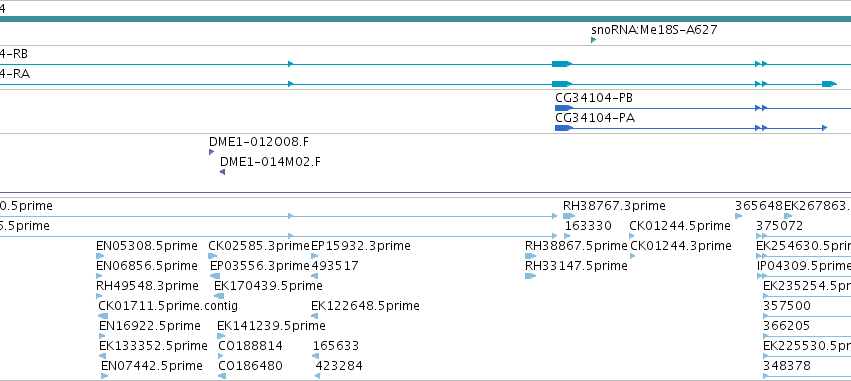Click the EK122648.5prime label
The height and width of the screenshot is (381, 851).
(x=365, y=306)
